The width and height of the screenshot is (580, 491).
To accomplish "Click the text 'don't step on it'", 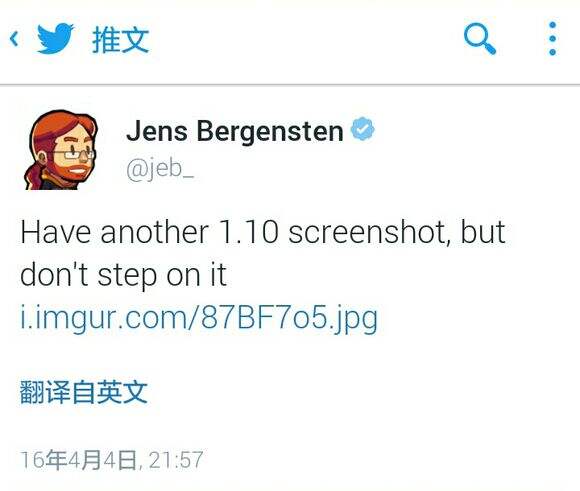I will click(x=123, y=275).
